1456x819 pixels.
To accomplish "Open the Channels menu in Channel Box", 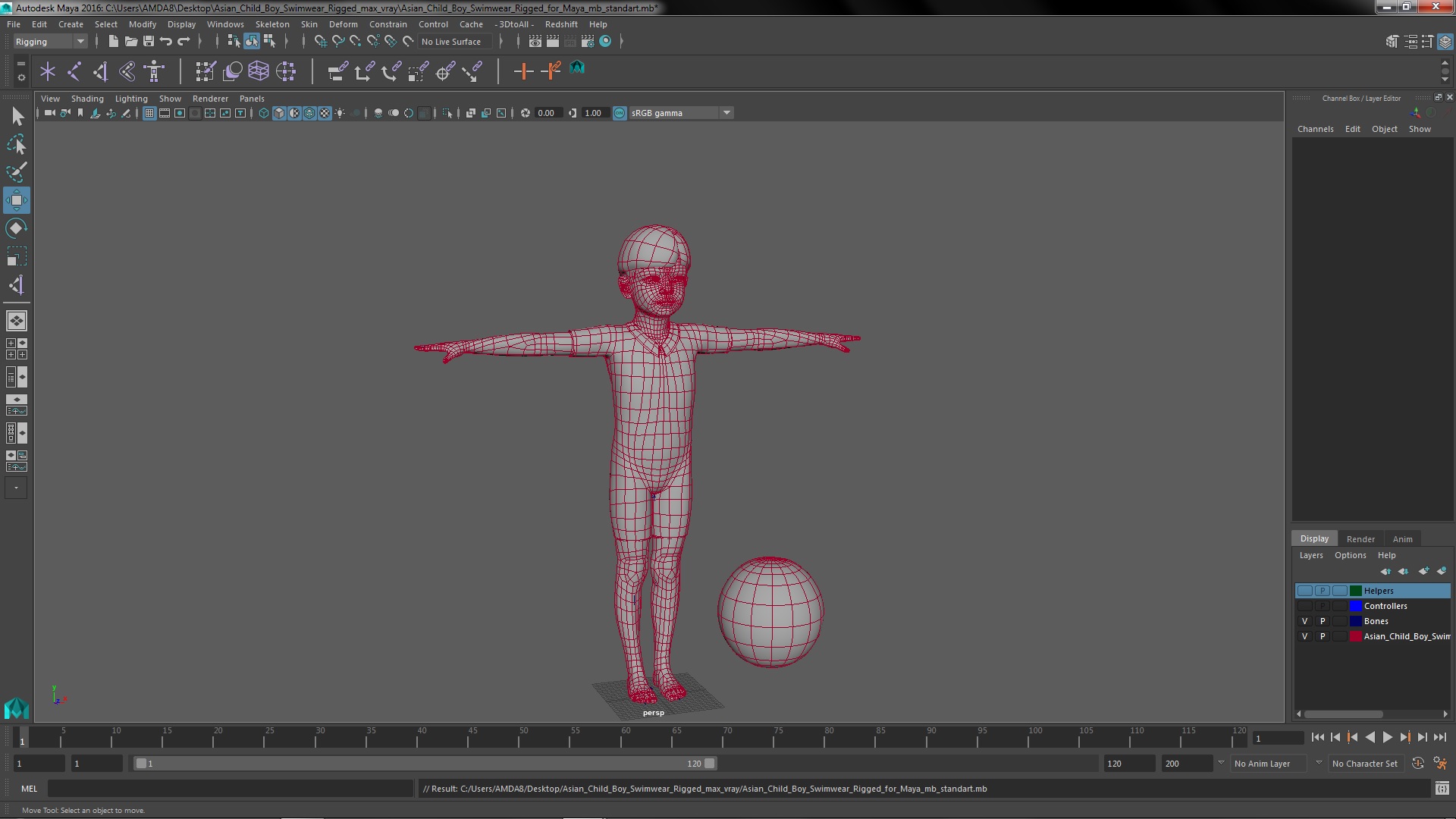I will pos(1315,129).
